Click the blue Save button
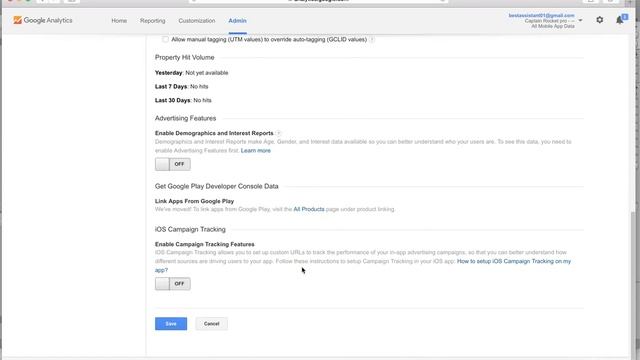 171,324
